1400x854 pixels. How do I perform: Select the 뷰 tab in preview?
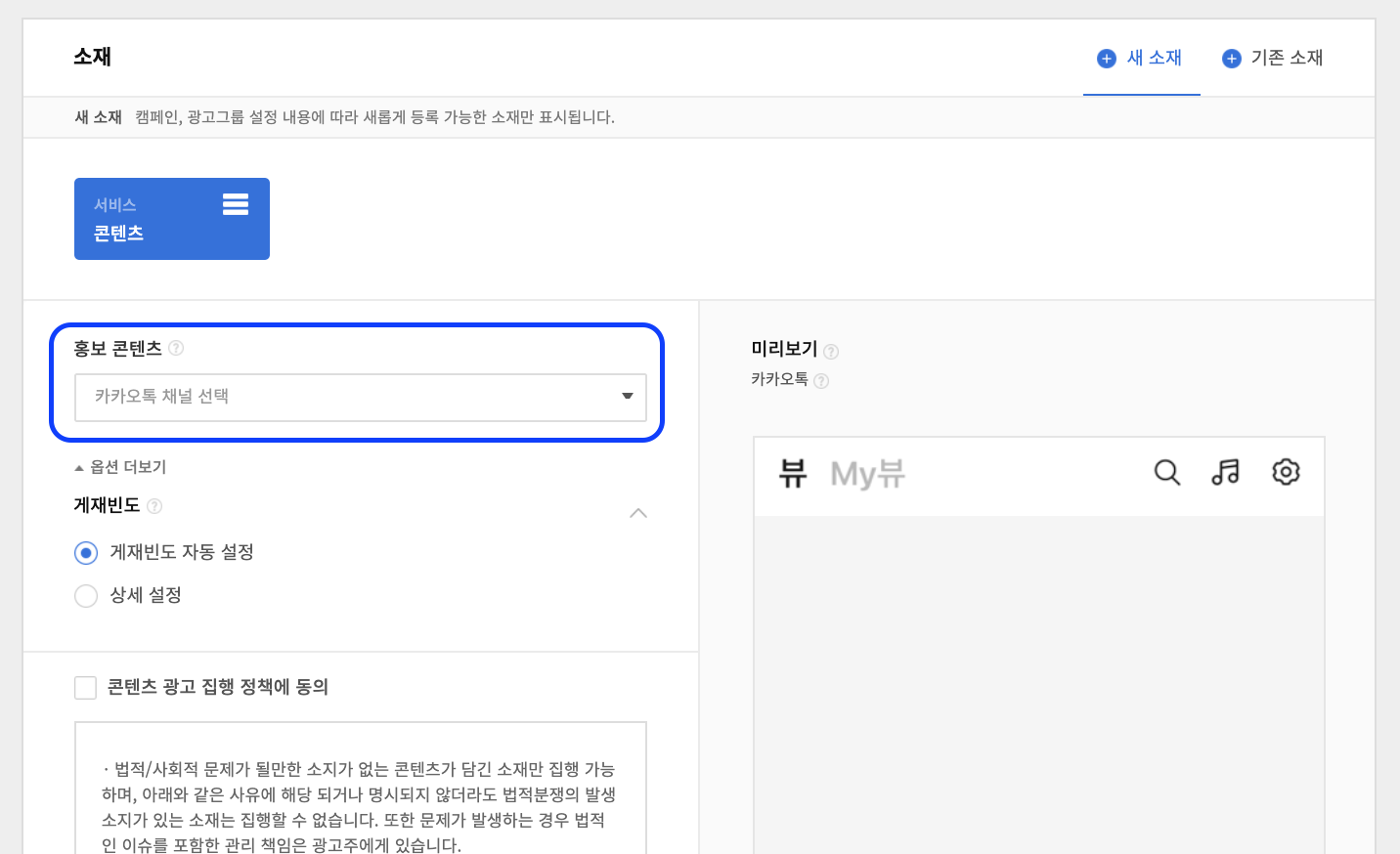point(793,474)
